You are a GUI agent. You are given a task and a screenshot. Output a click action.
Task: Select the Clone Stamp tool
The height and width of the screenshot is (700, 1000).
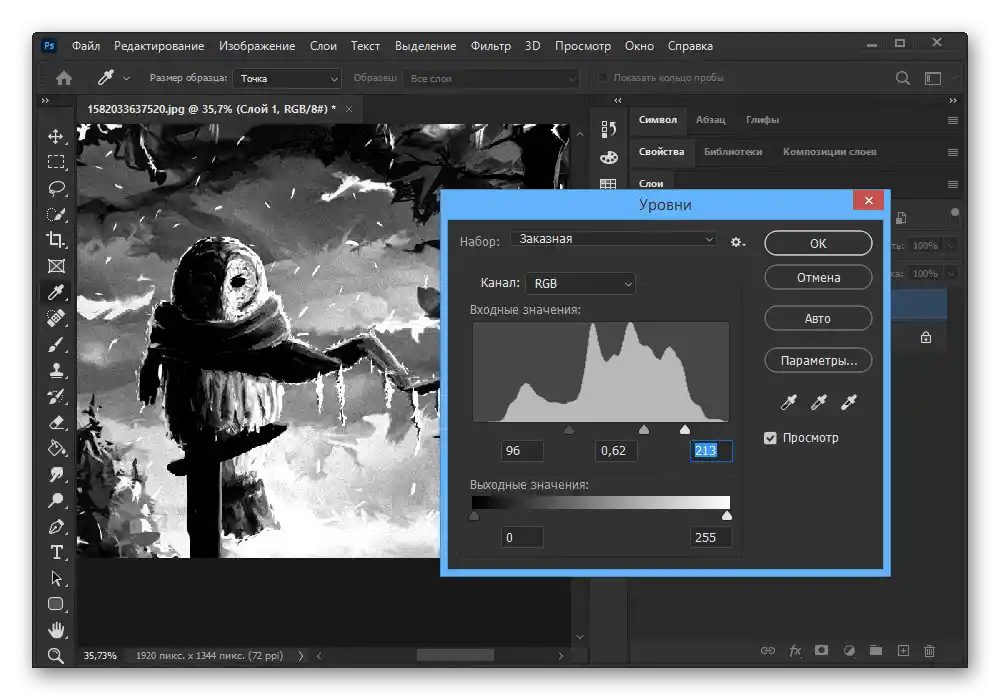point(56,370)
